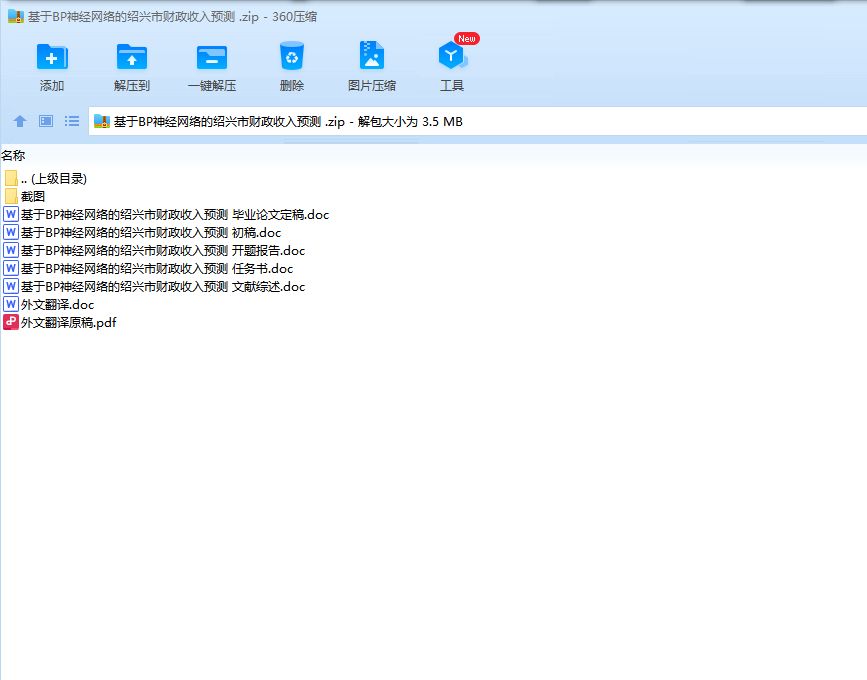This screenshot has width=867, height=680.
Task: Switch to the list view button
Action: pos(72,121)
